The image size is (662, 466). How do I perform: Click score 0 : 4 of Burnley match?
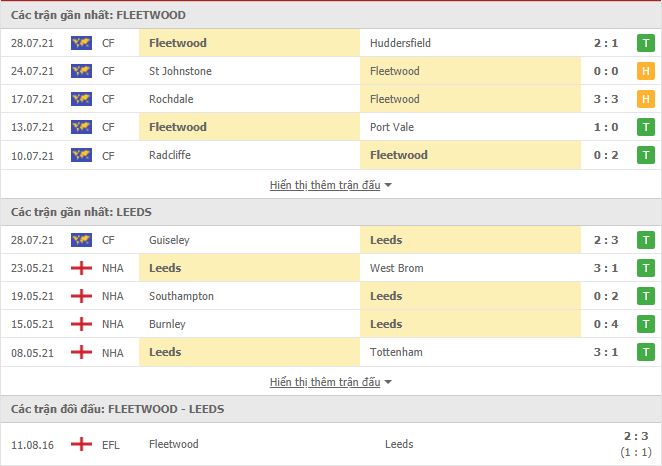606,324
